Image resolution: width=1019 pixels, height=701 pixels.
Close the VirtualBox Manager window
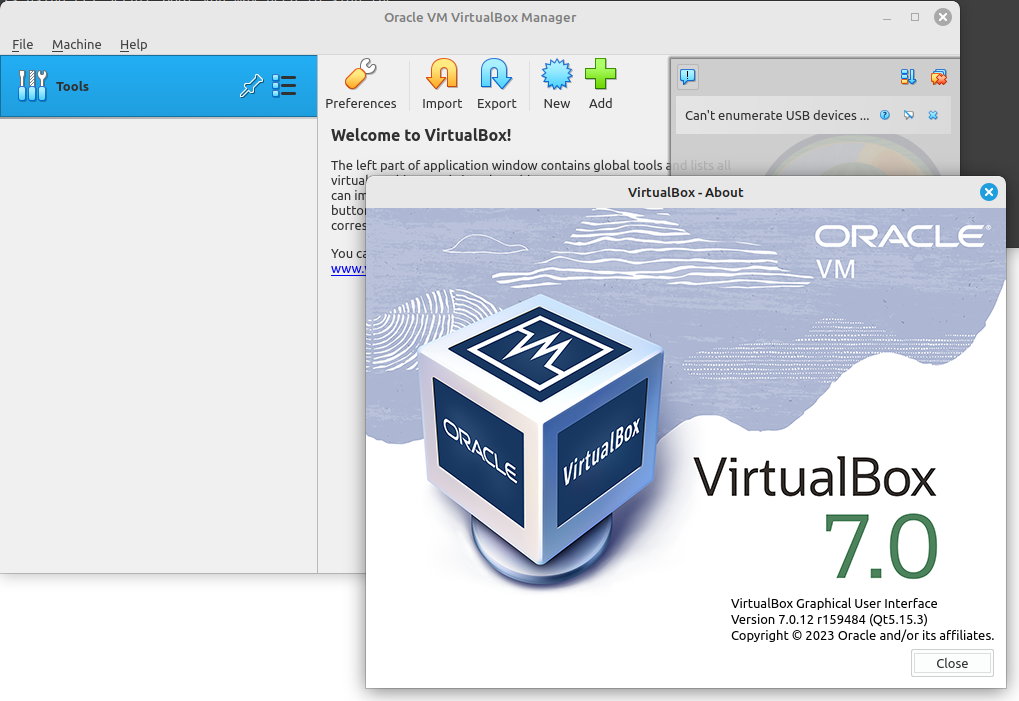[x=942, y=17]
